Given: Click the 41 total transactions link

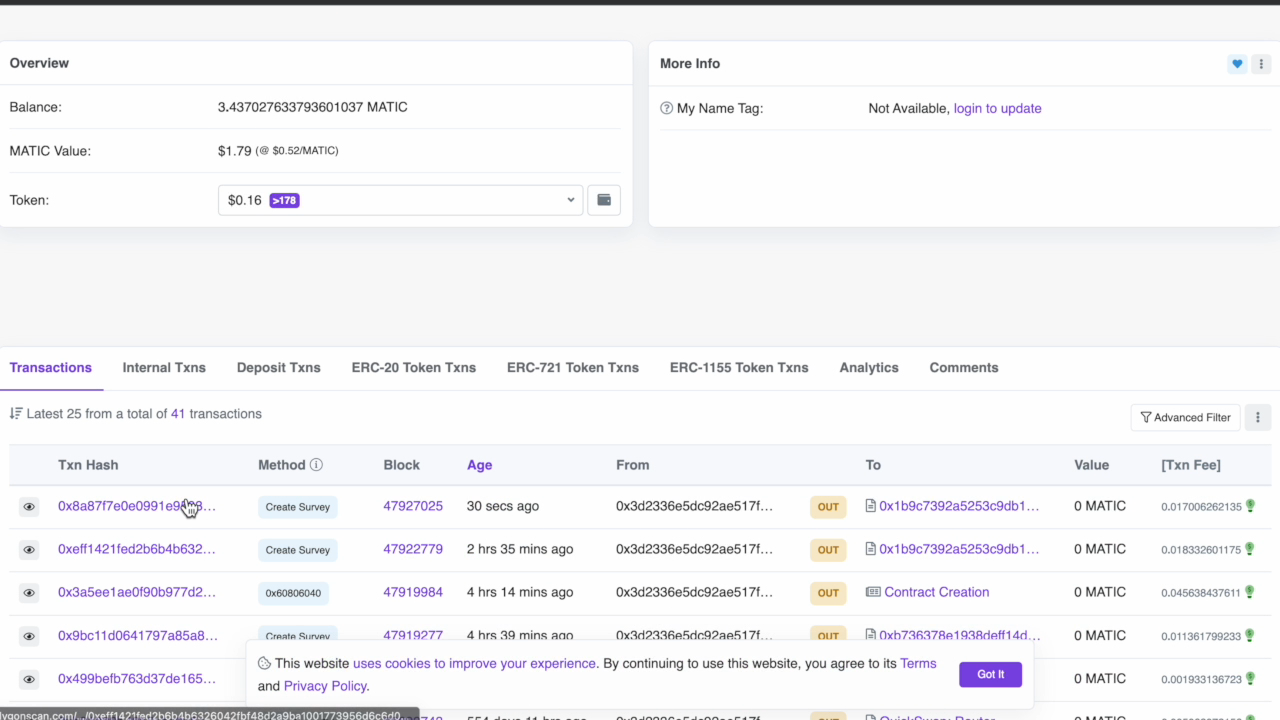Looking at the screenshot, I should 178,414.
